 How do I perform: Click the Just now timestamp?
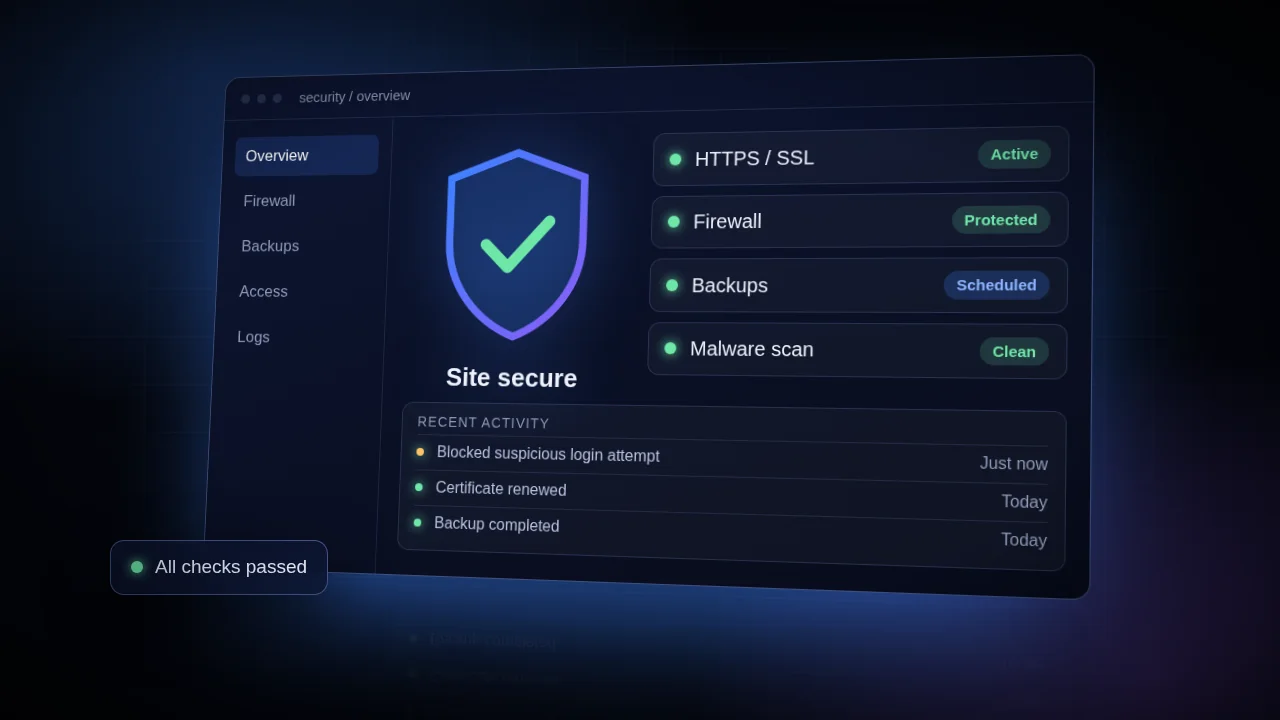click(x=1014, y=463)
